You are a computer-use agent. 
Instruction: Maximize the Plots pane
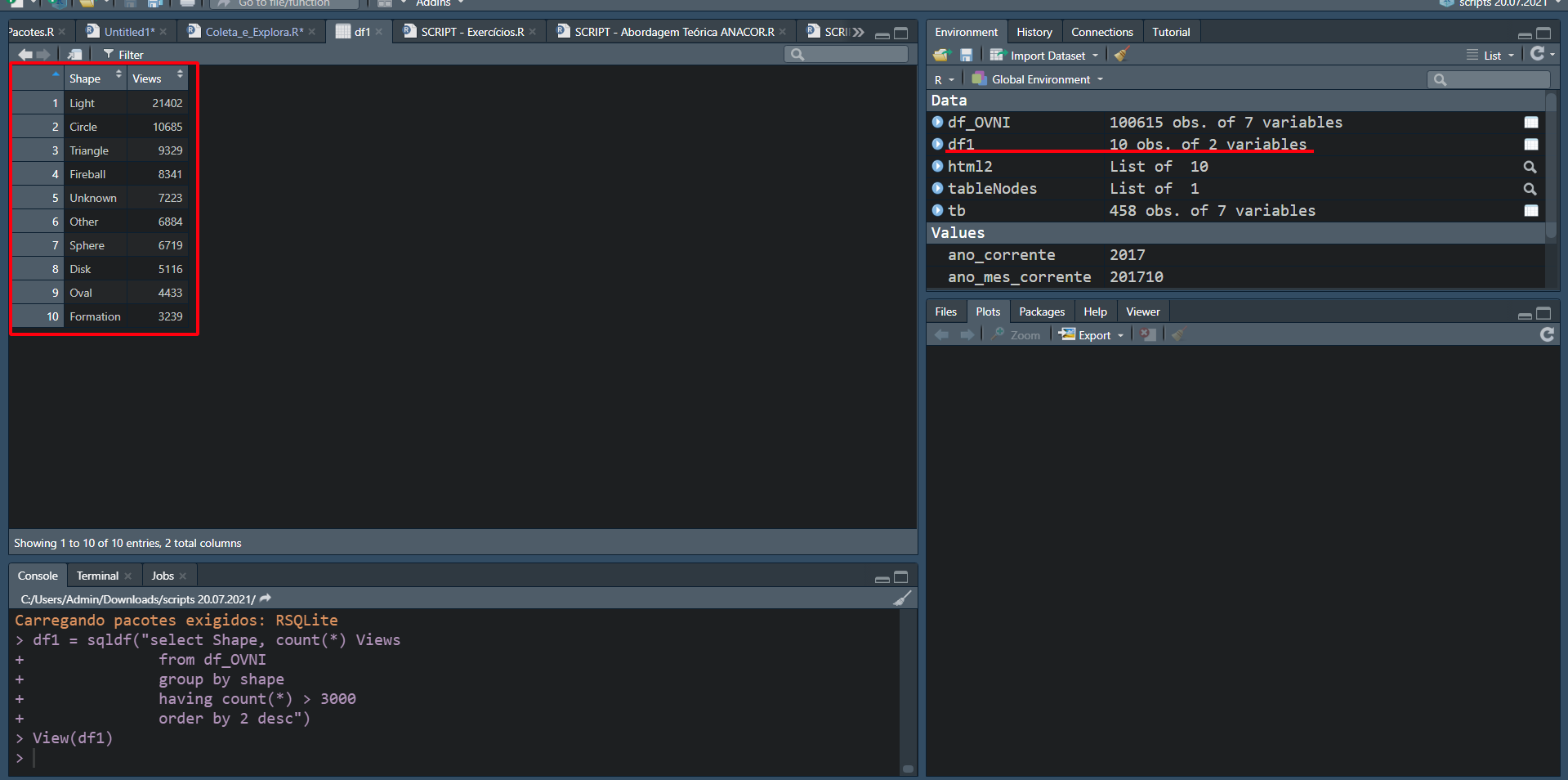click(1543, 313)
